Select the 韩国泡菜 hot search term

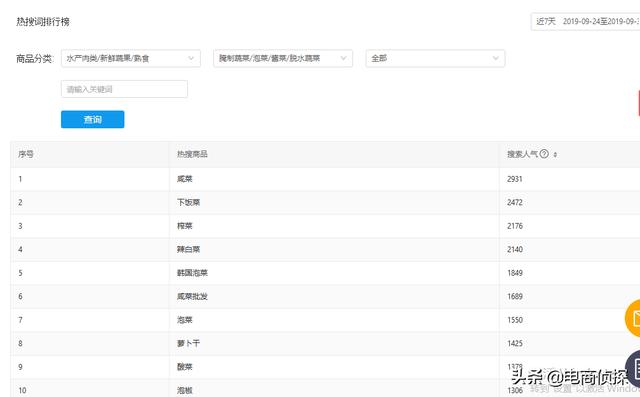(192, 273)
